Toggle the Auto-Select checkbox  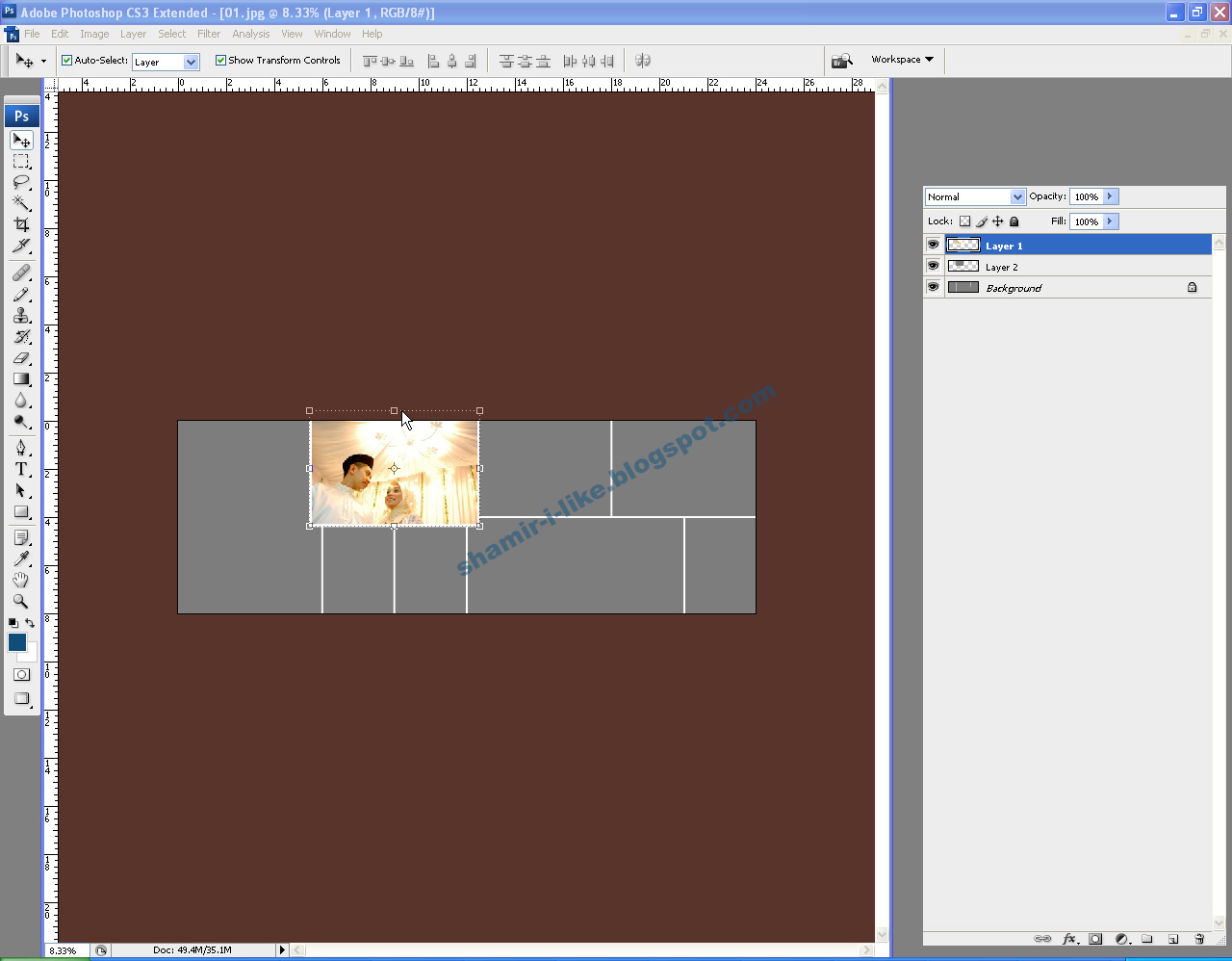[x=67, y=60]
